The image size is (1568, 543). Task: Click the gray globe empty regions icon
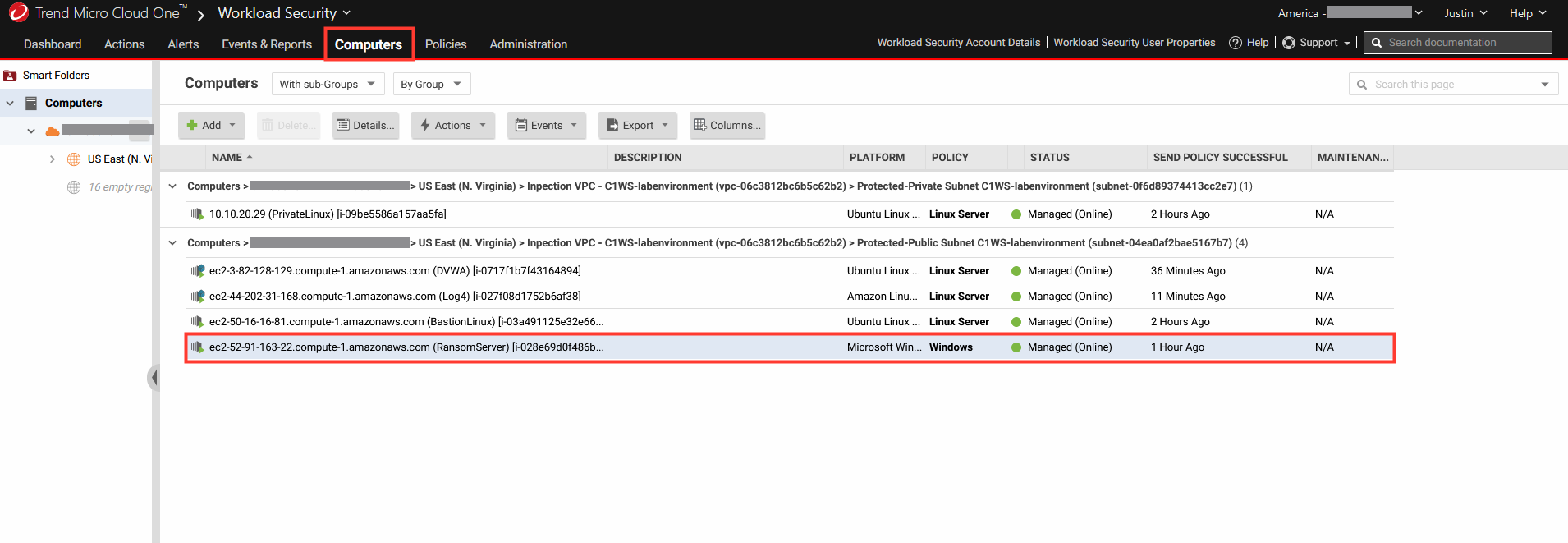(x=74, y=187)
